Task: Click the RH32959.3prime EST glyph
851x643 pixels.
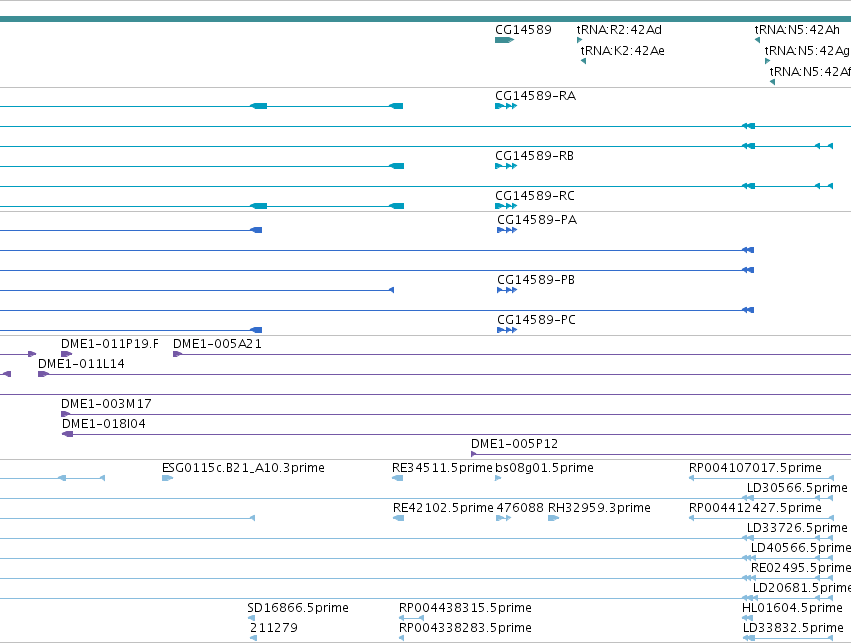Action: click(x=554, y=518)
